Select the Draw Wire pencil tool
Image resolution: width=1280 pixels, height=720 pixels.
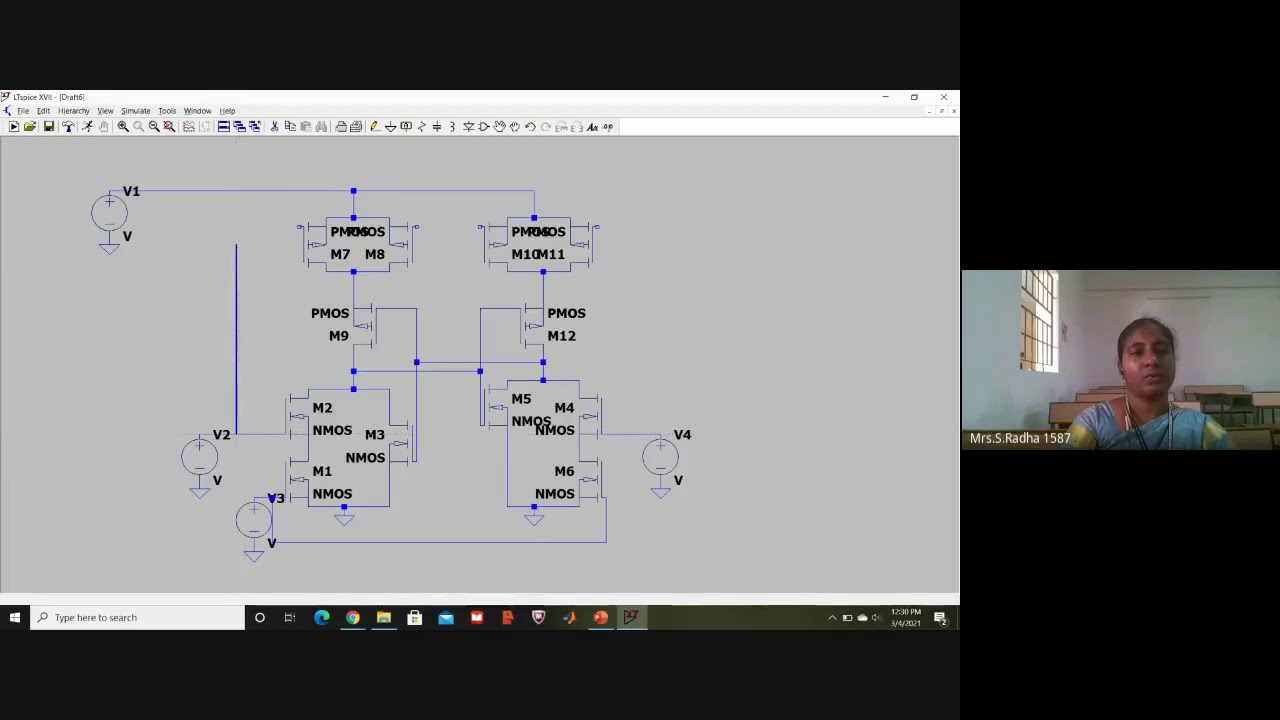point(375,127)
